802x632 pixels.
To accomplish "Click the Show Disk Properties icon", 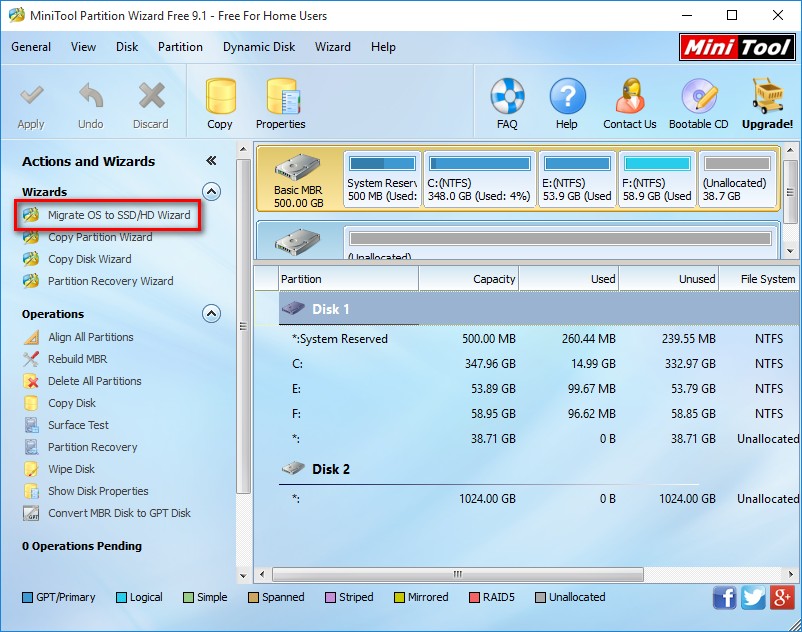I will tap(31, 491).
